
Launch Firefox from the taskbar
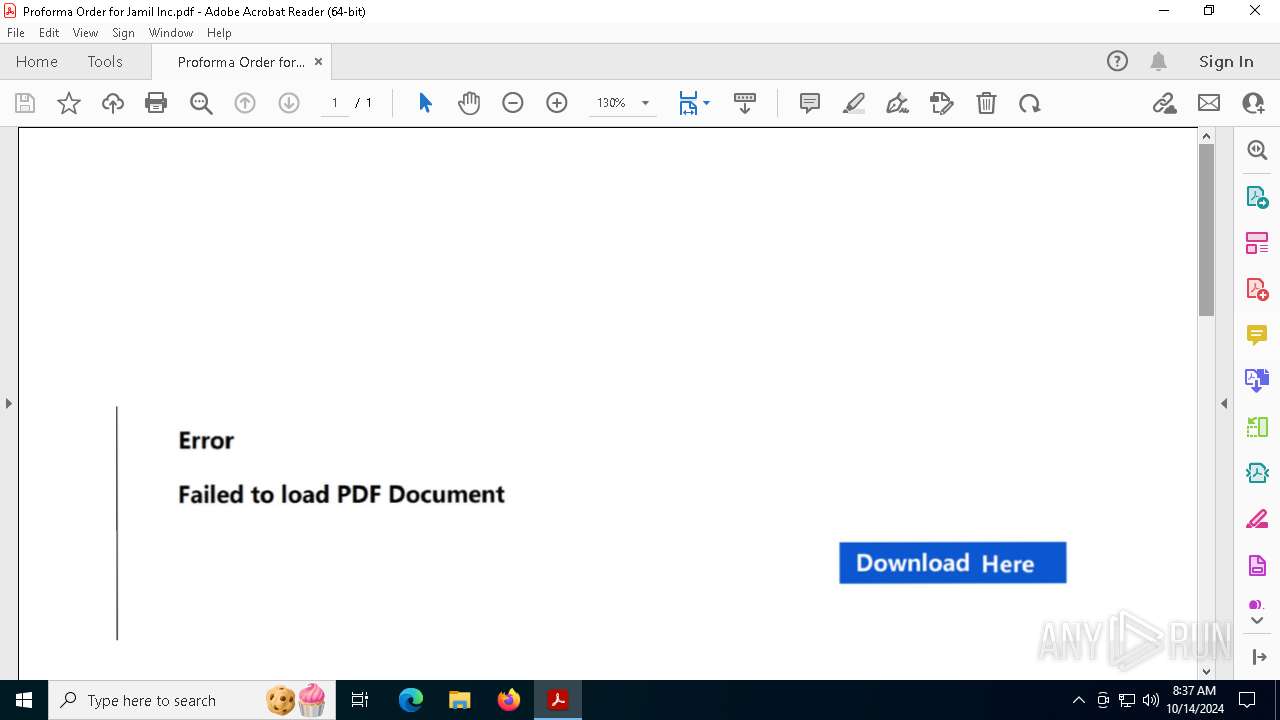click(x=509, y=700)
